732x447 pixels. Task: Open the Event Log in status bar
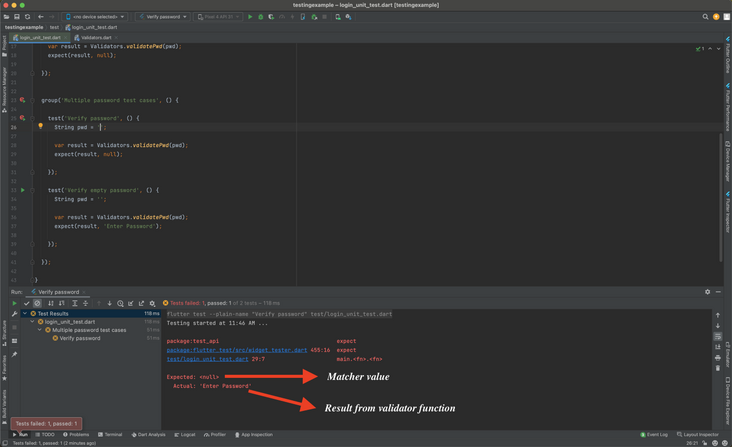[655, 435]
